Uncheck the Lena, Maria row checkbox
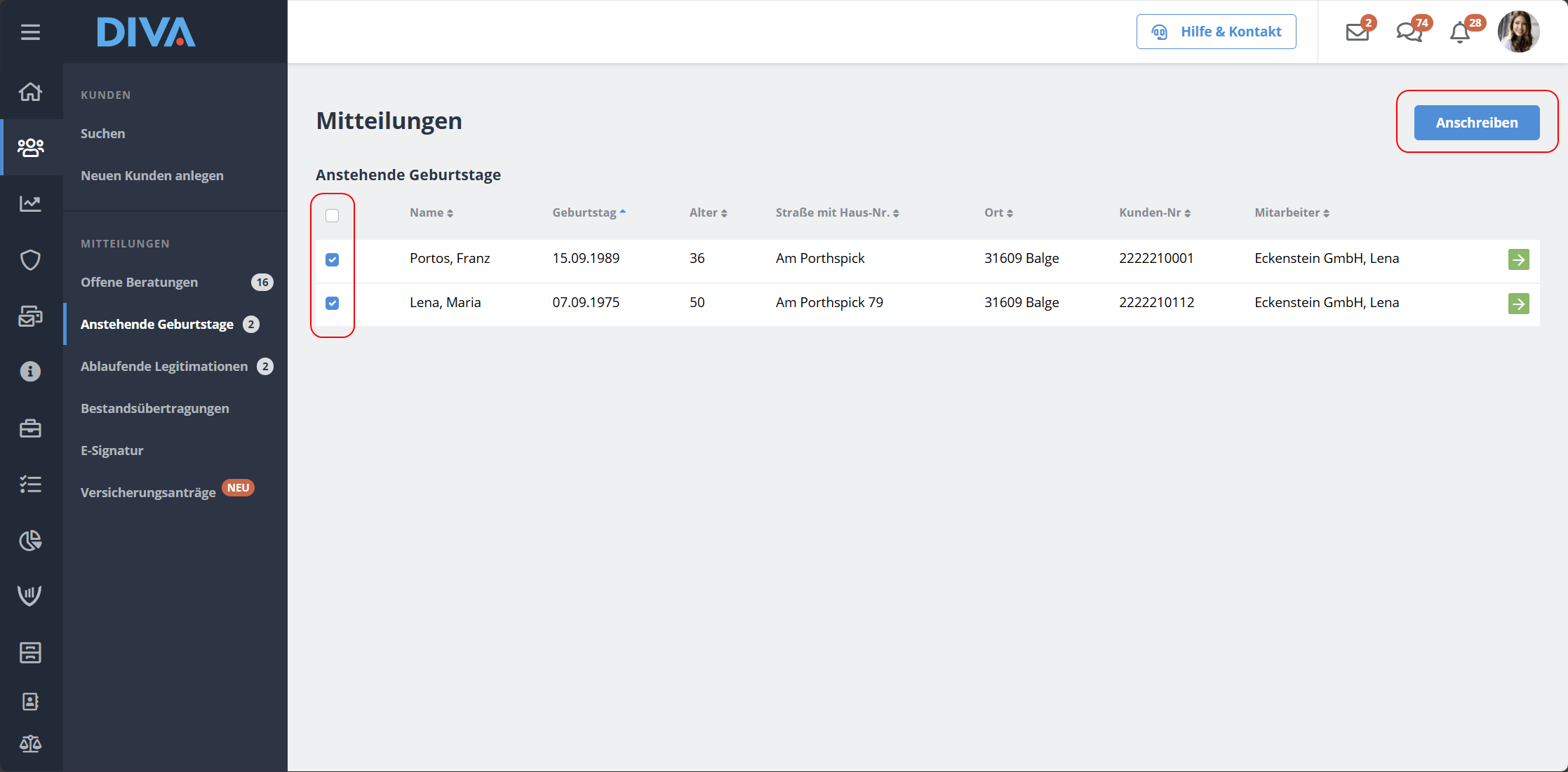Viewport: 1568px width, 772px height. 333,303
